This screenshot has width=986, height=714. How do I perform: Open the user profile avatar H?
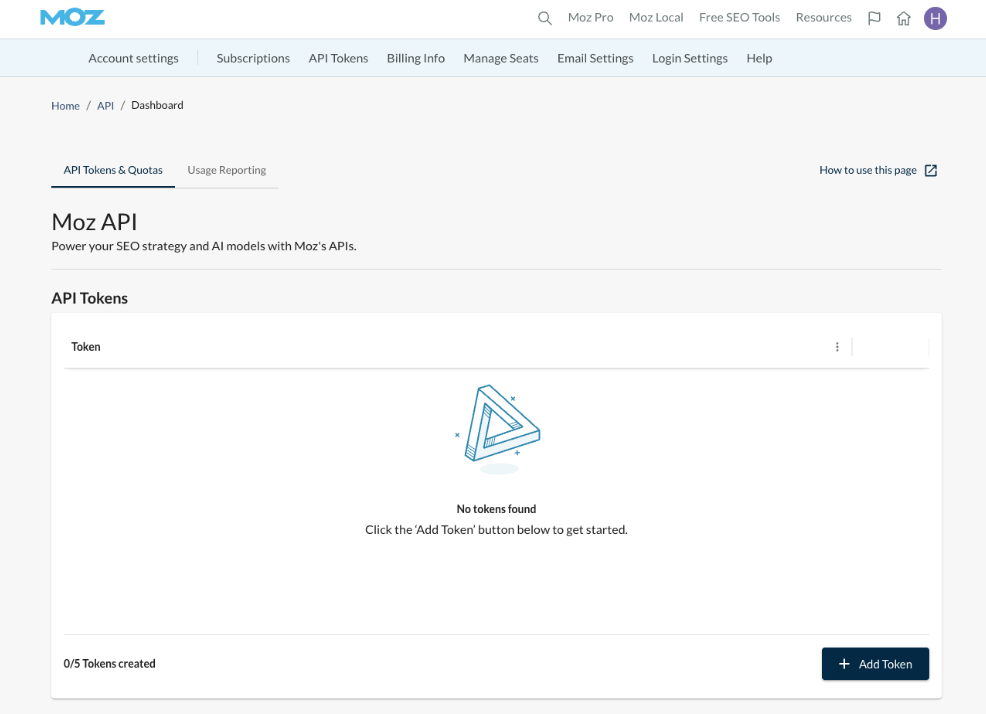click(935, 18)
